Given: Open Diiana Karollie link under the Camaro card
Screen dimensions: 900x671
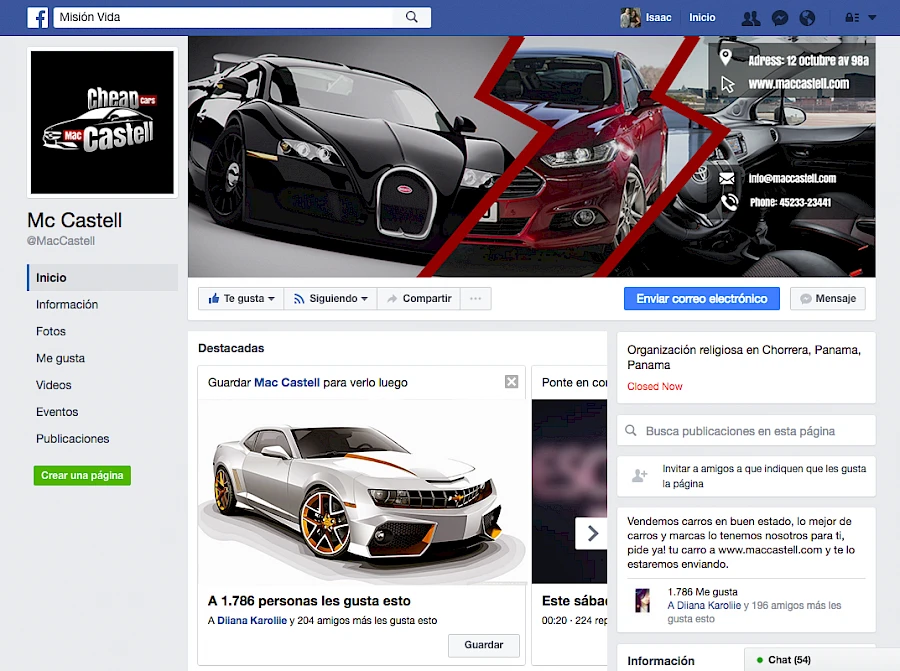Looking at the screenshot, I should click(x=252, y=620).
